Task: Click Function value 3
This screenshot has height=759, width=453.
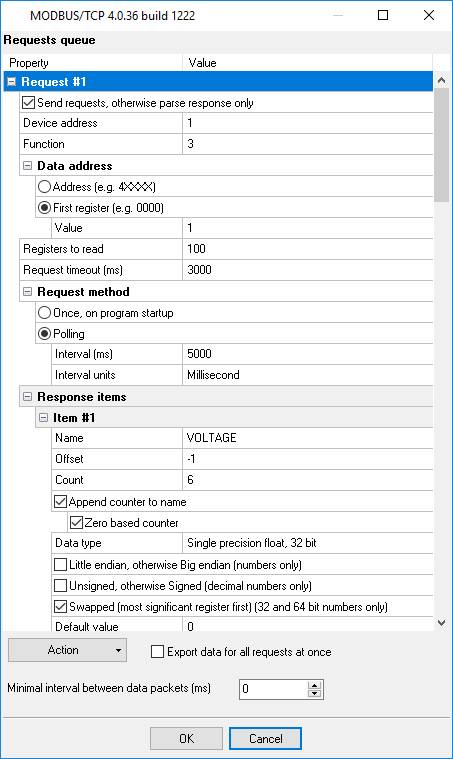Action: click(308, 144)
